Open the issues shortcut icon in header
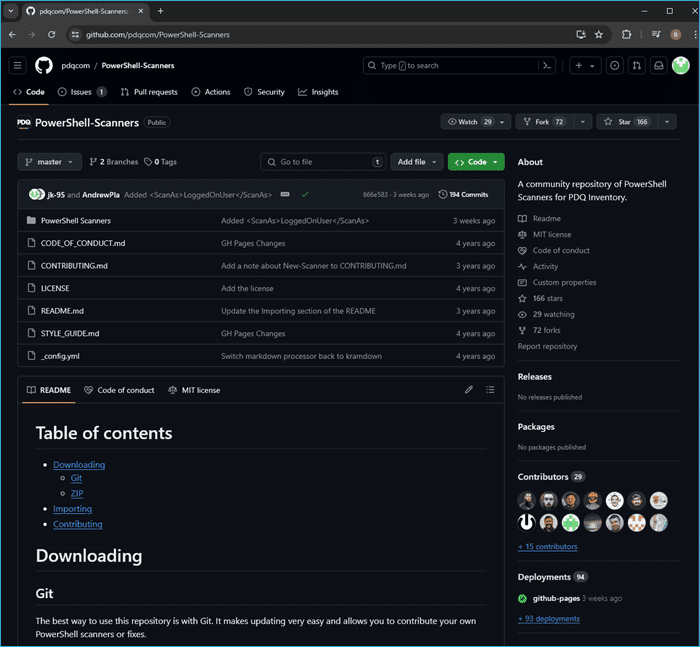Screen dimensions: 700x647 click(615, 66)
